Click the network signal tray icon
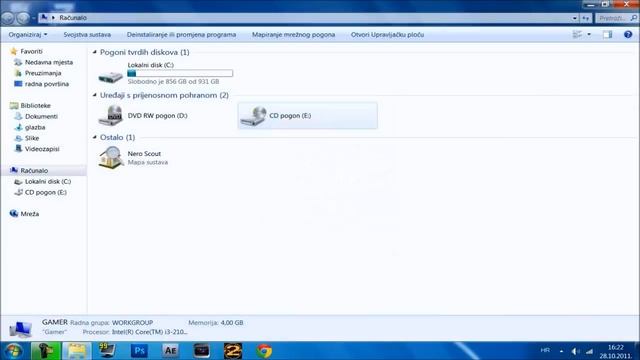 pyautogui.click(x=589, y=351)
